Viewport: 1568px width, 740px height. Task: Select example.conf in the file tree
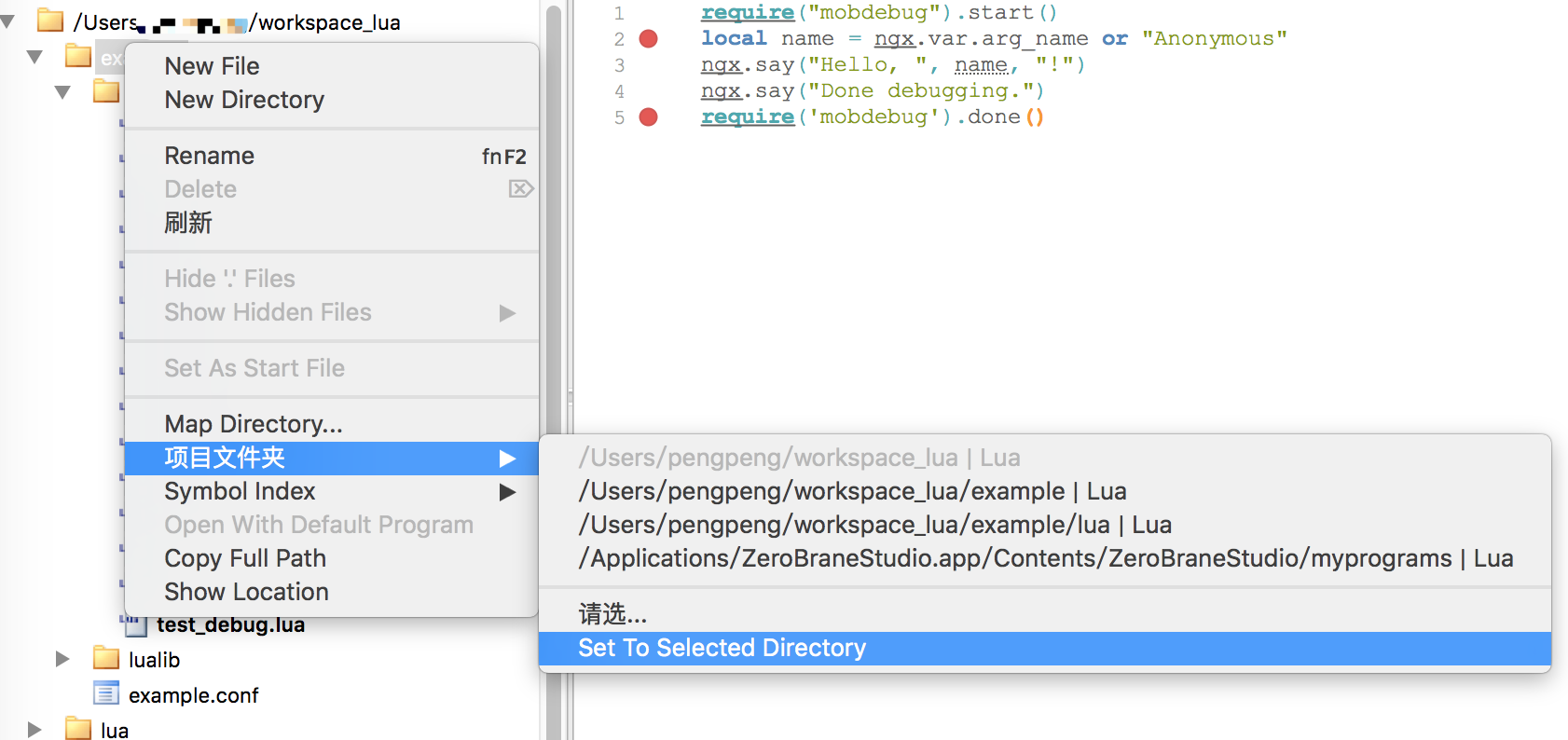194,695
